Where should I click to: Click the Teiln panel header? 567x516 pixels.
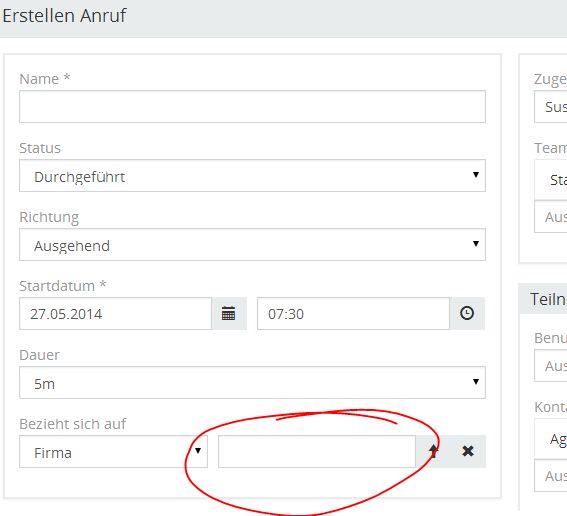pos(543,299)
